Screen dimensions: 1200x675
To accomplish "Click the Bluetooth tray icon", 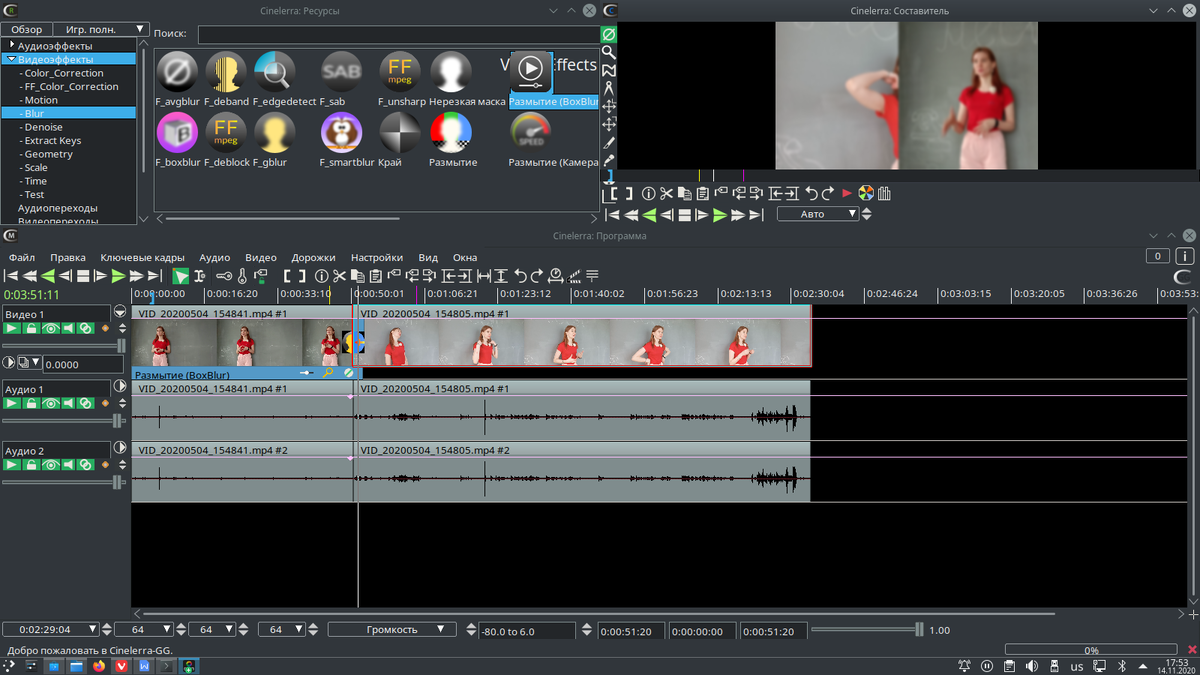I will [1121, 665].
